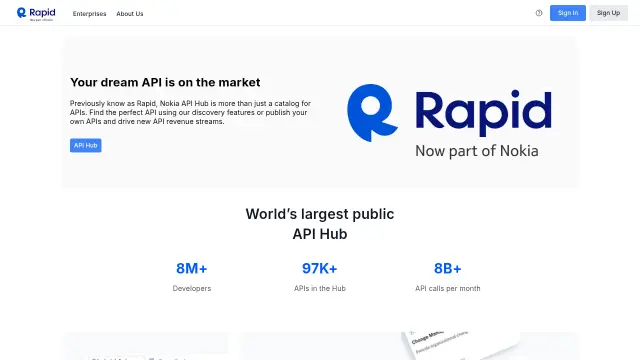640x360 pixels.
Task: Click the Rapid logo in header
Action: [36, 13]
